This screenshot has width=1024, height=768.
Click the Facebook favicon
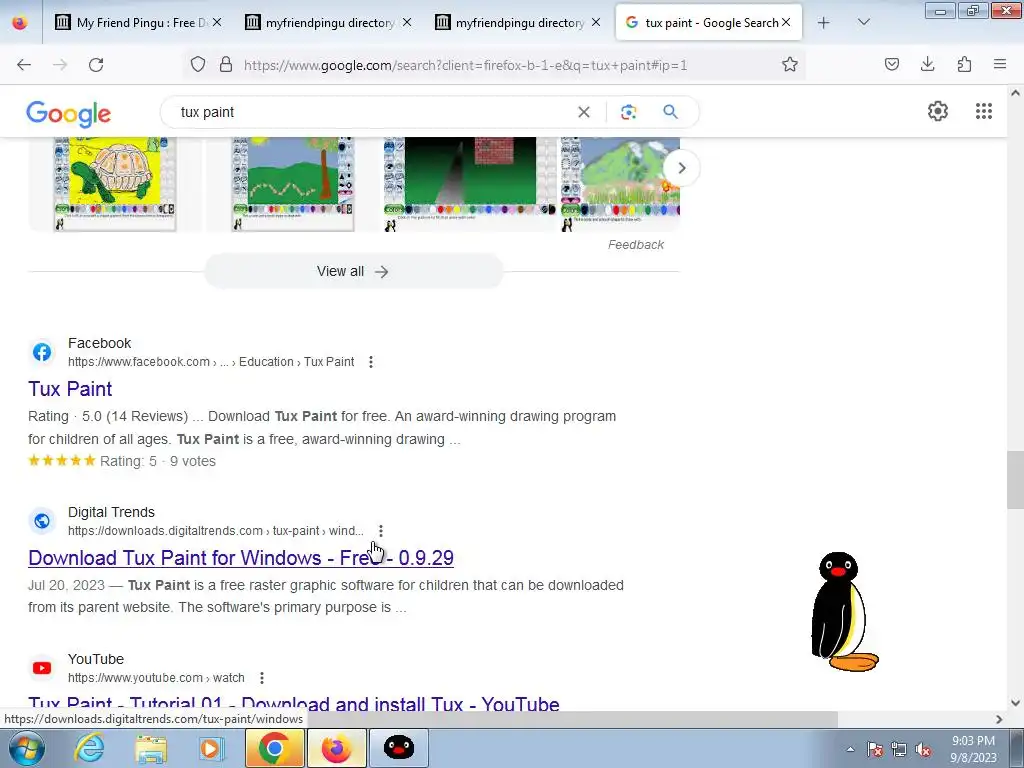click(42, 352)
